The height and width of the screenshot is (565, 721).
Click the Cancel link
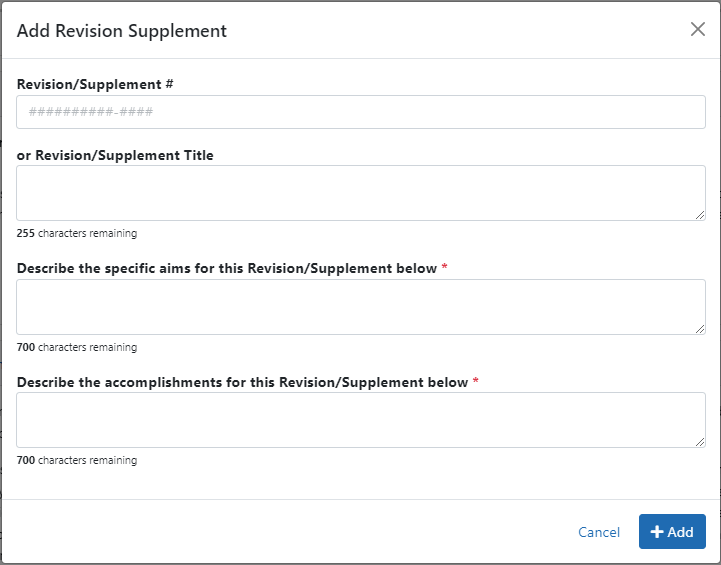[599, 532]
